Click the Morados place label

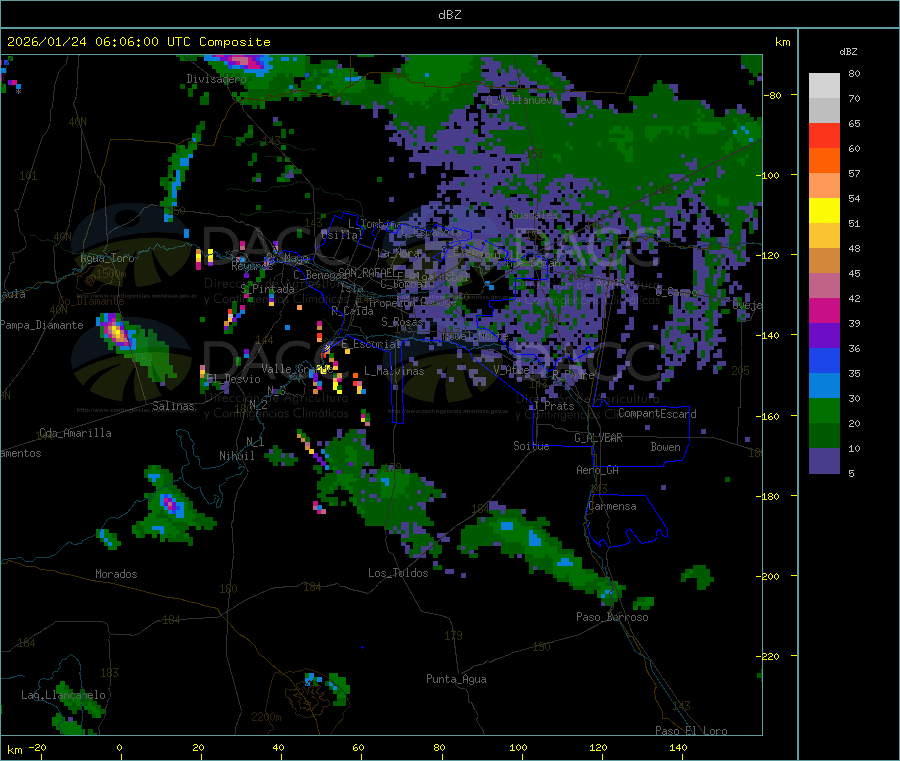pyautogui.click(x=116, y=574)
